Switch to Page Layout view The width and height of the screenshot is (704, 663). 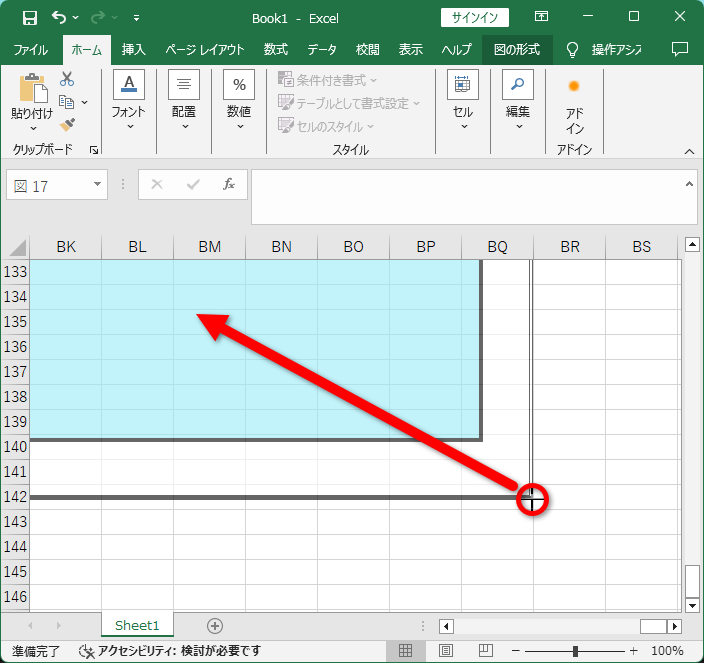(446, 650)
